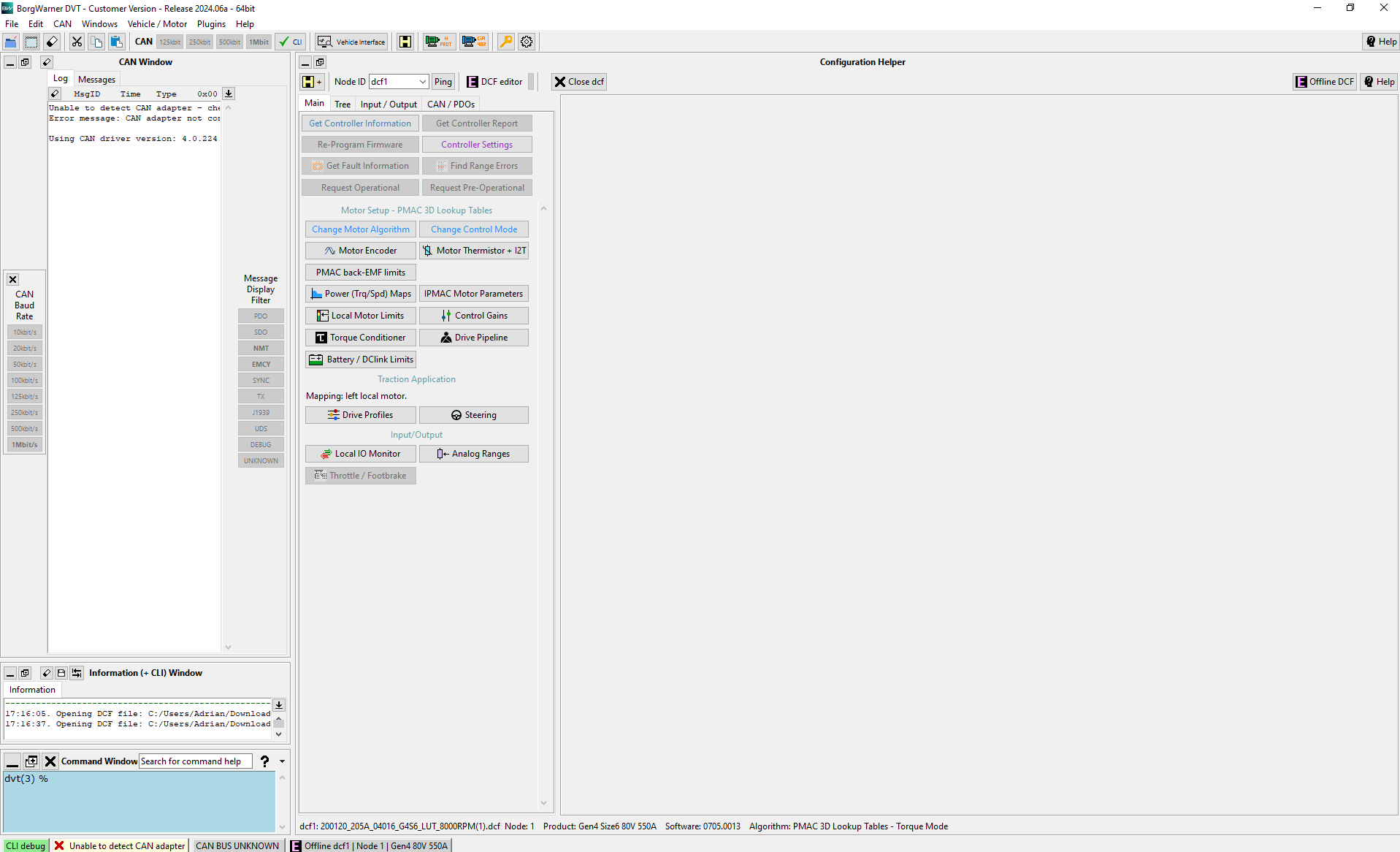1400x852 pixels.
Task: Open the DCF editor
Action: (494, 82)
